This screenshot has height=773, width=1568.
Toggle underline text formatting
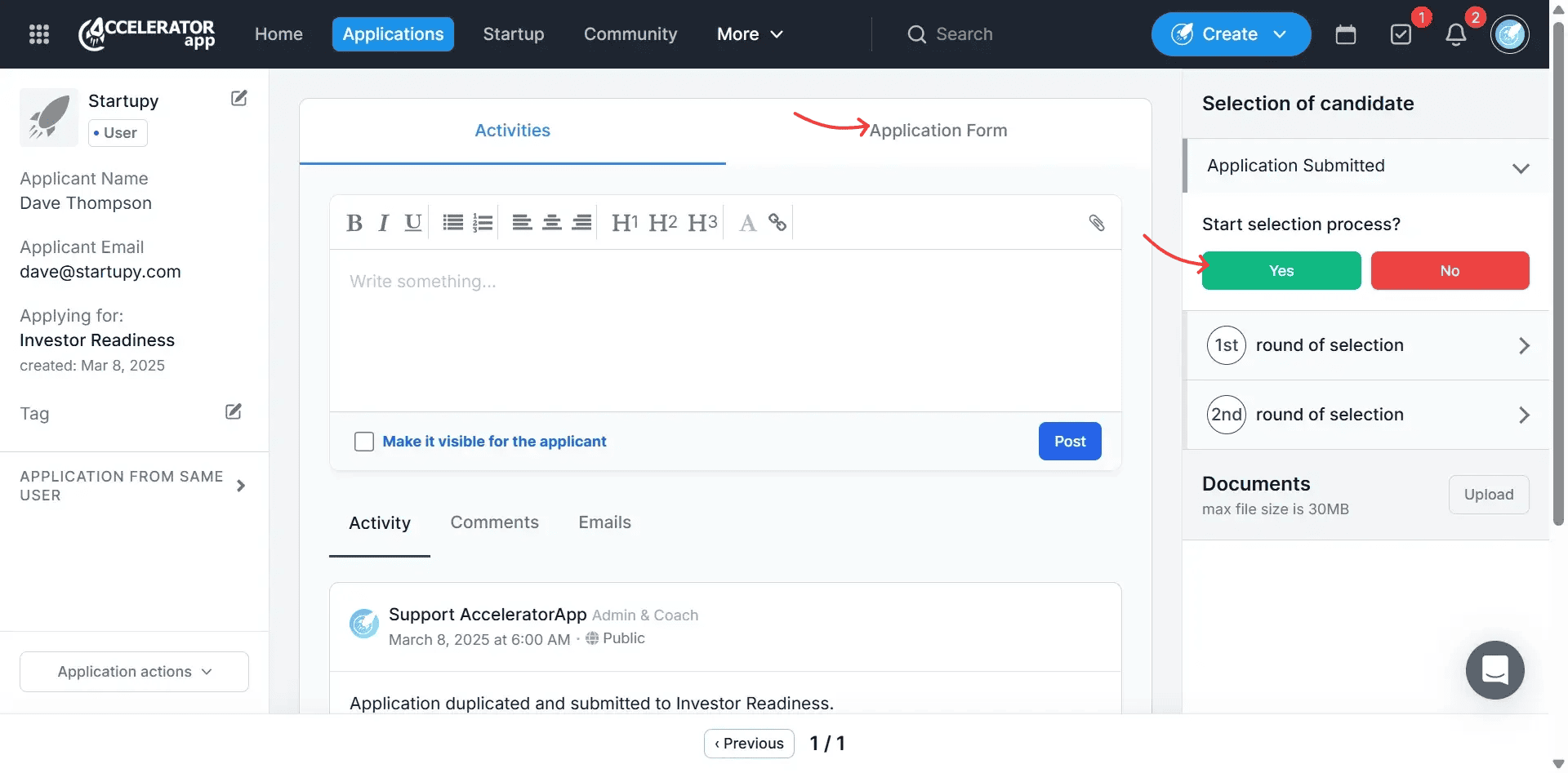[x=413, y=223]
